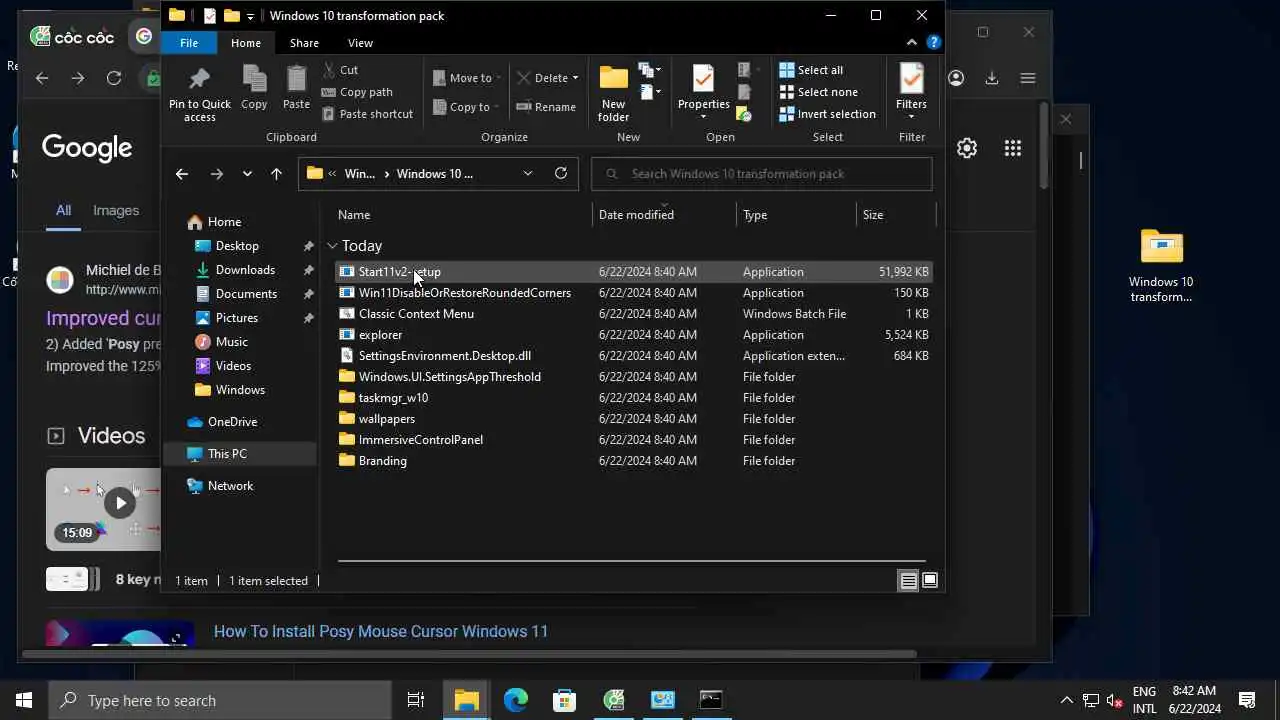Open Properties from the ribbon
The image size is (1280, 720).
click(x=703, y=93)
